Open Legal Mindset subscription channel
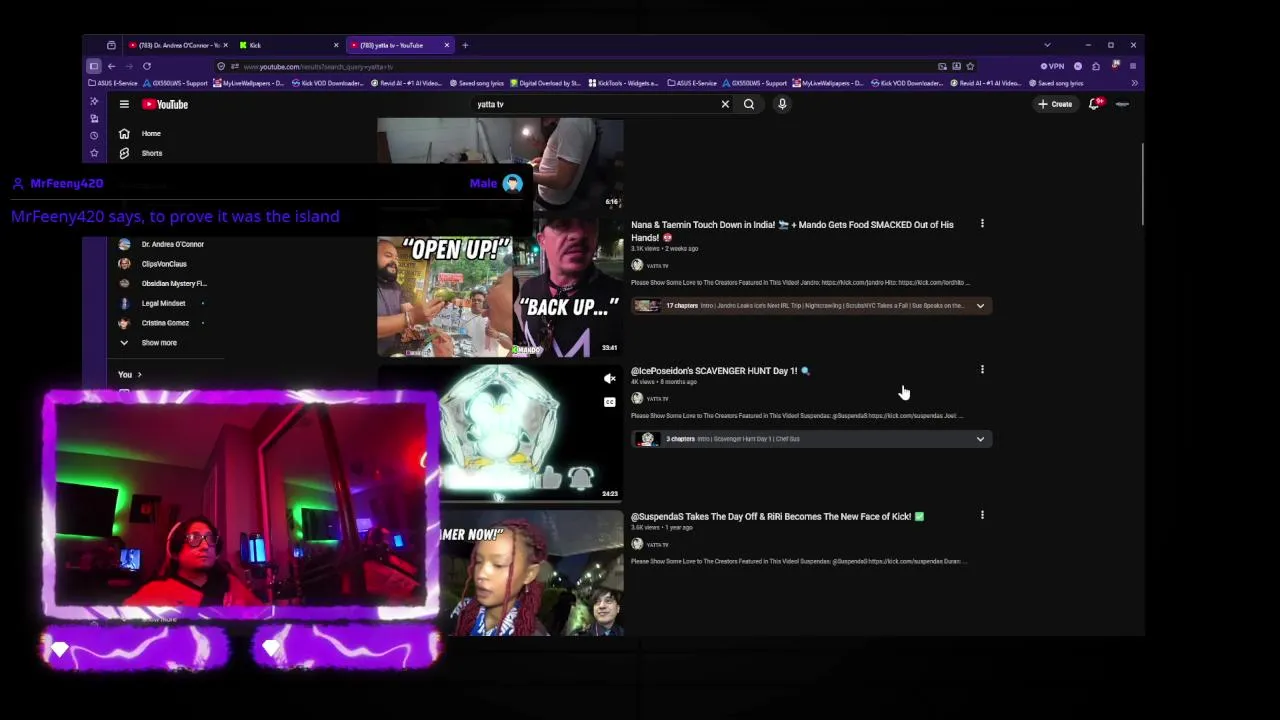The width and height of the screenshot is (1280, 720). [162, 303]
